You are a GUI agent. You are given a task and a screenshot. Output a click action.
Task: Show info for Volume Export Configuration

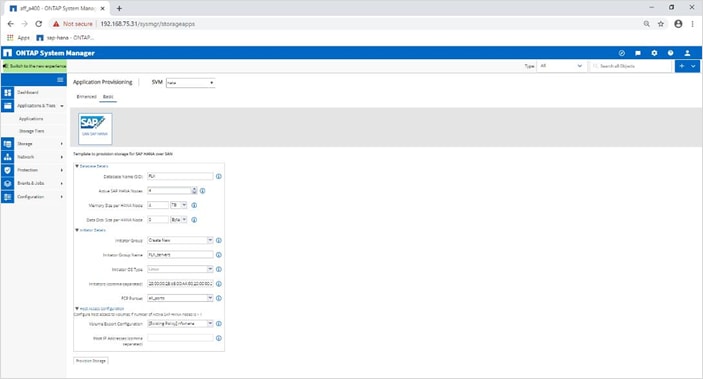click(219, 323)
